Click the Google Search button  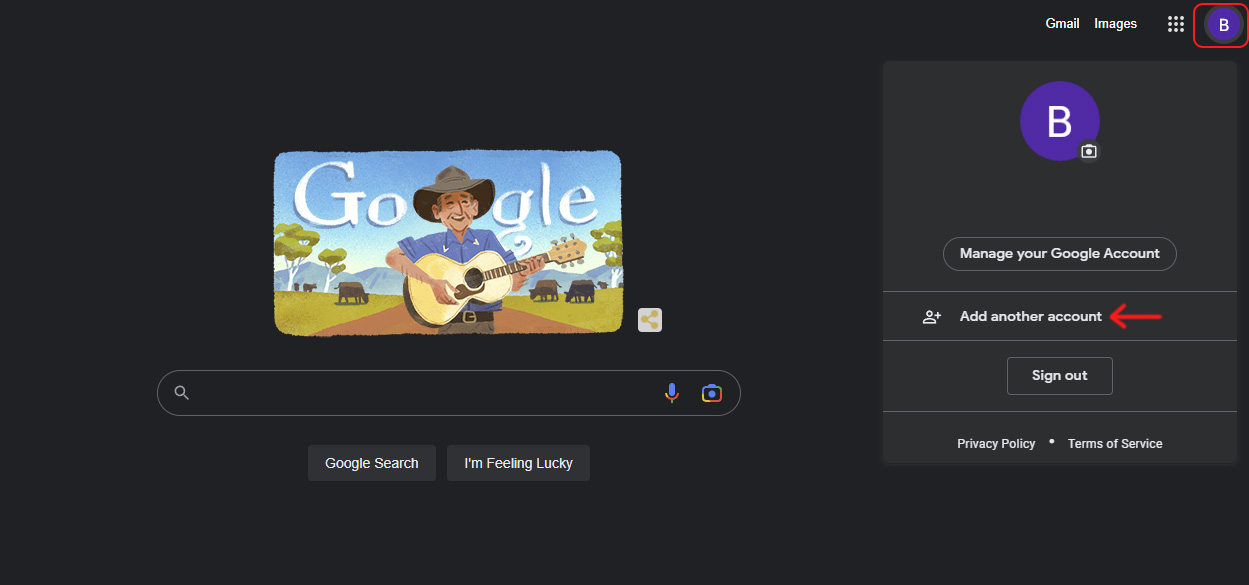[372, 463]
